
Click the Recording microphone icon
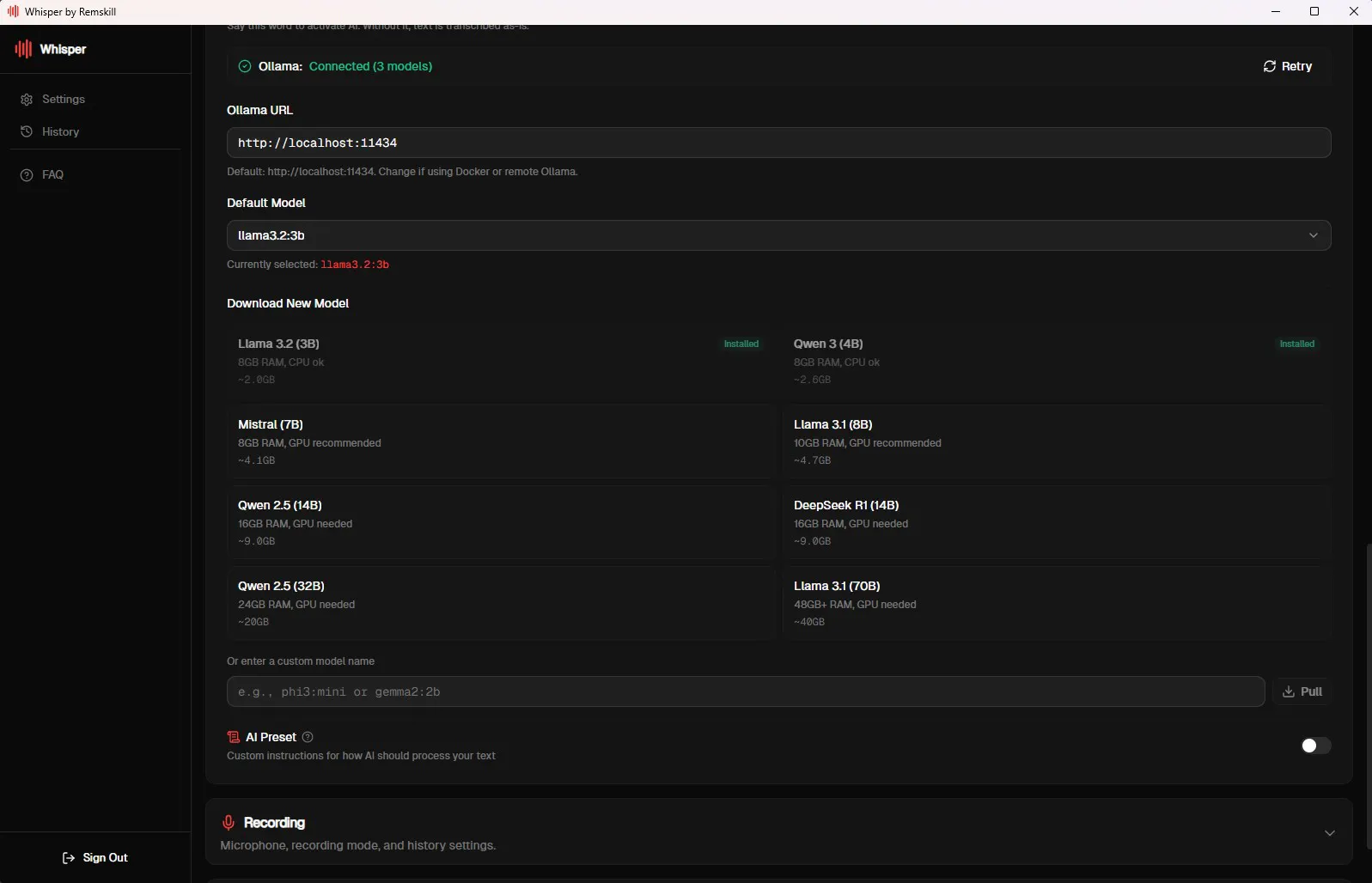tap(229, 823)
